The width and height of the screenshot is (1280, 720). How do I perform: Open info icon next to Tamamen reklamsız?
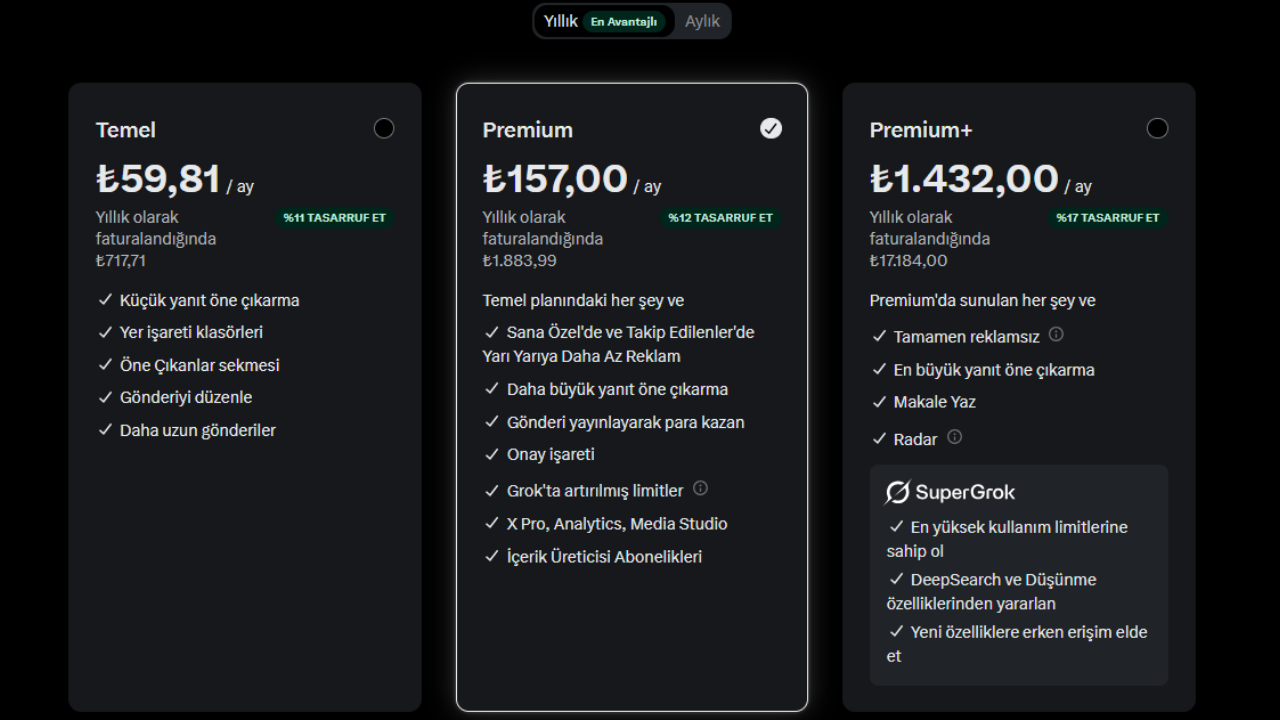coord(1056,334)
